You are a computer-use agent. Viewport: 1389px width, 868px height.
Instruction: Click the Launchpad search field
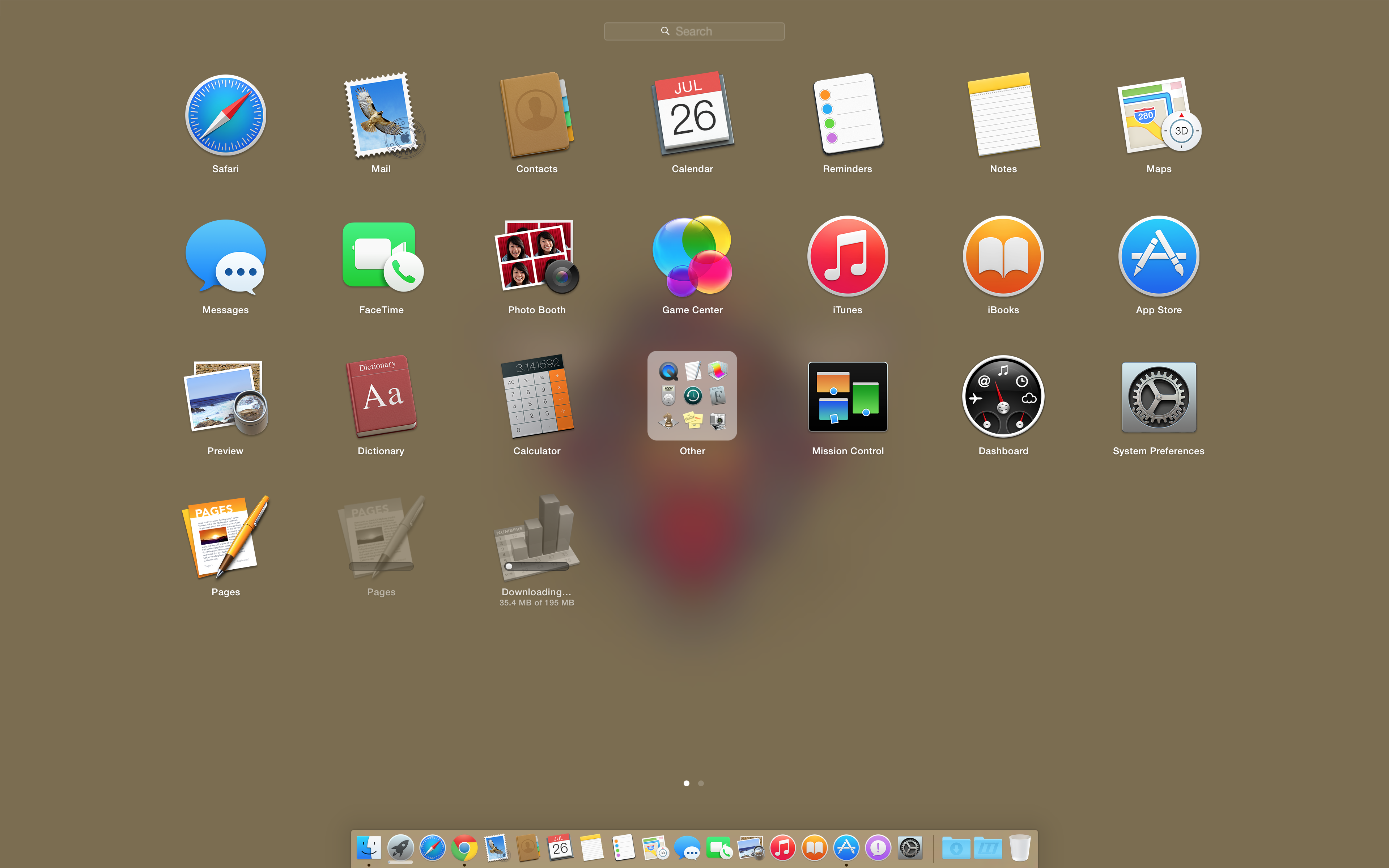click(694, 31)
